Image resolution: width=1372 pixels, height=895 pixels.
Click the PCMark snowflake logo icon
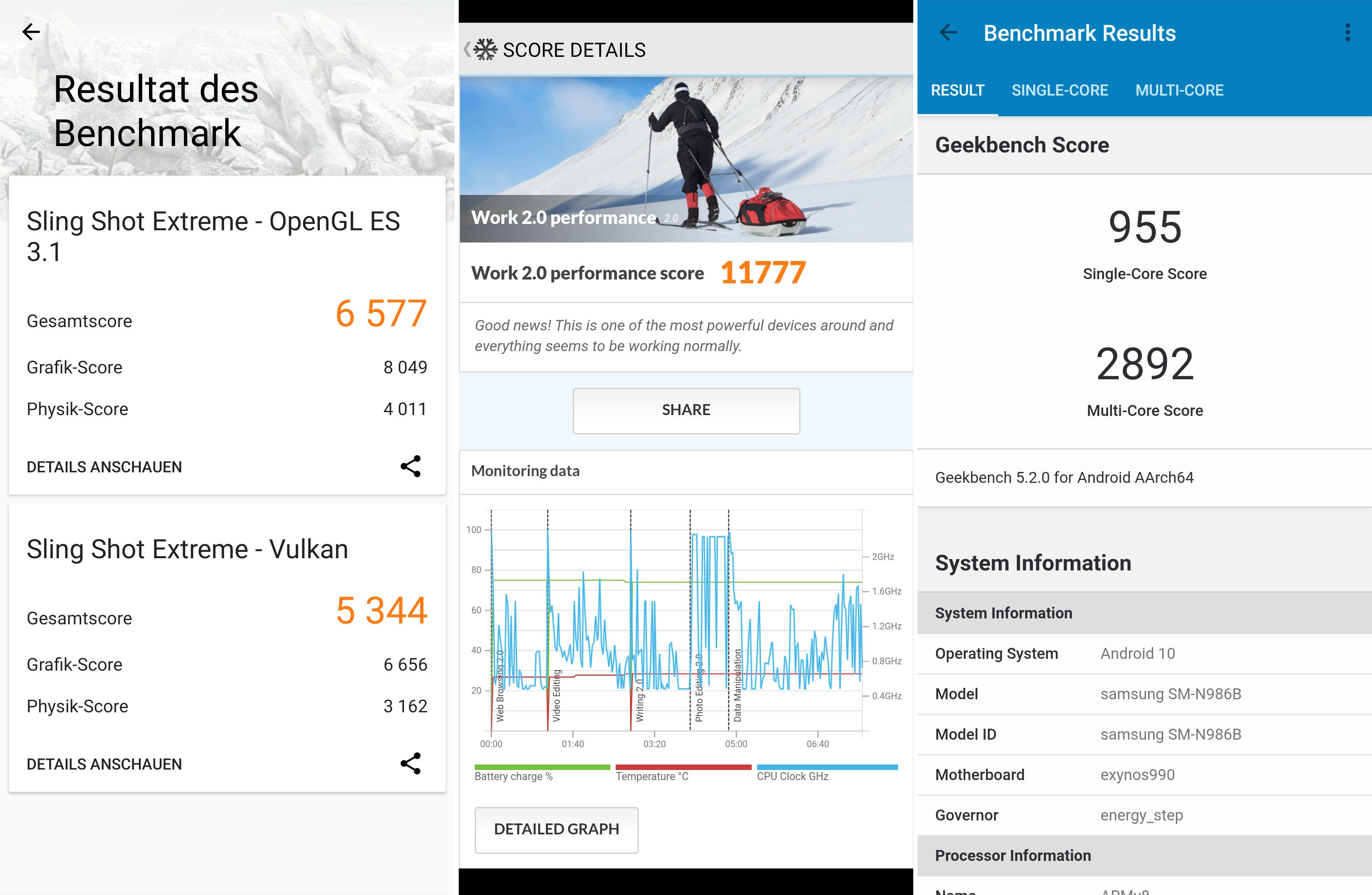point(485,50)
